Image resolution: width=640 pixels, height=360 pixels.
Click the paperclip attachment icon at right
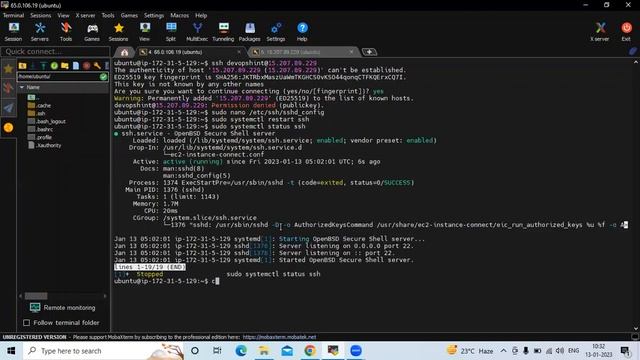[x=633, y=51]
